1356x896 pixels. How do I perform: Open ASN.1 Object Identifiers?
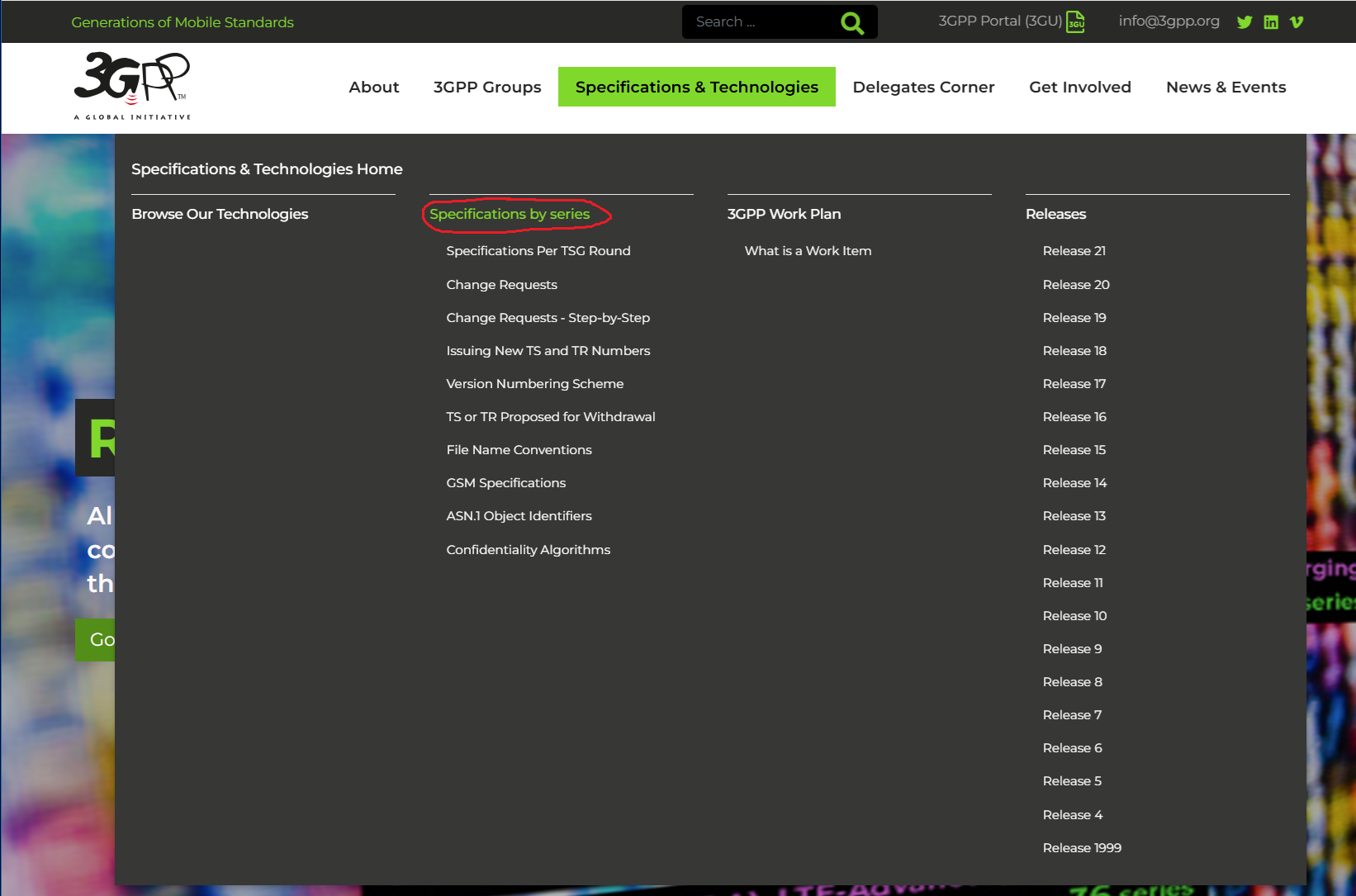(x=519, y=516)
